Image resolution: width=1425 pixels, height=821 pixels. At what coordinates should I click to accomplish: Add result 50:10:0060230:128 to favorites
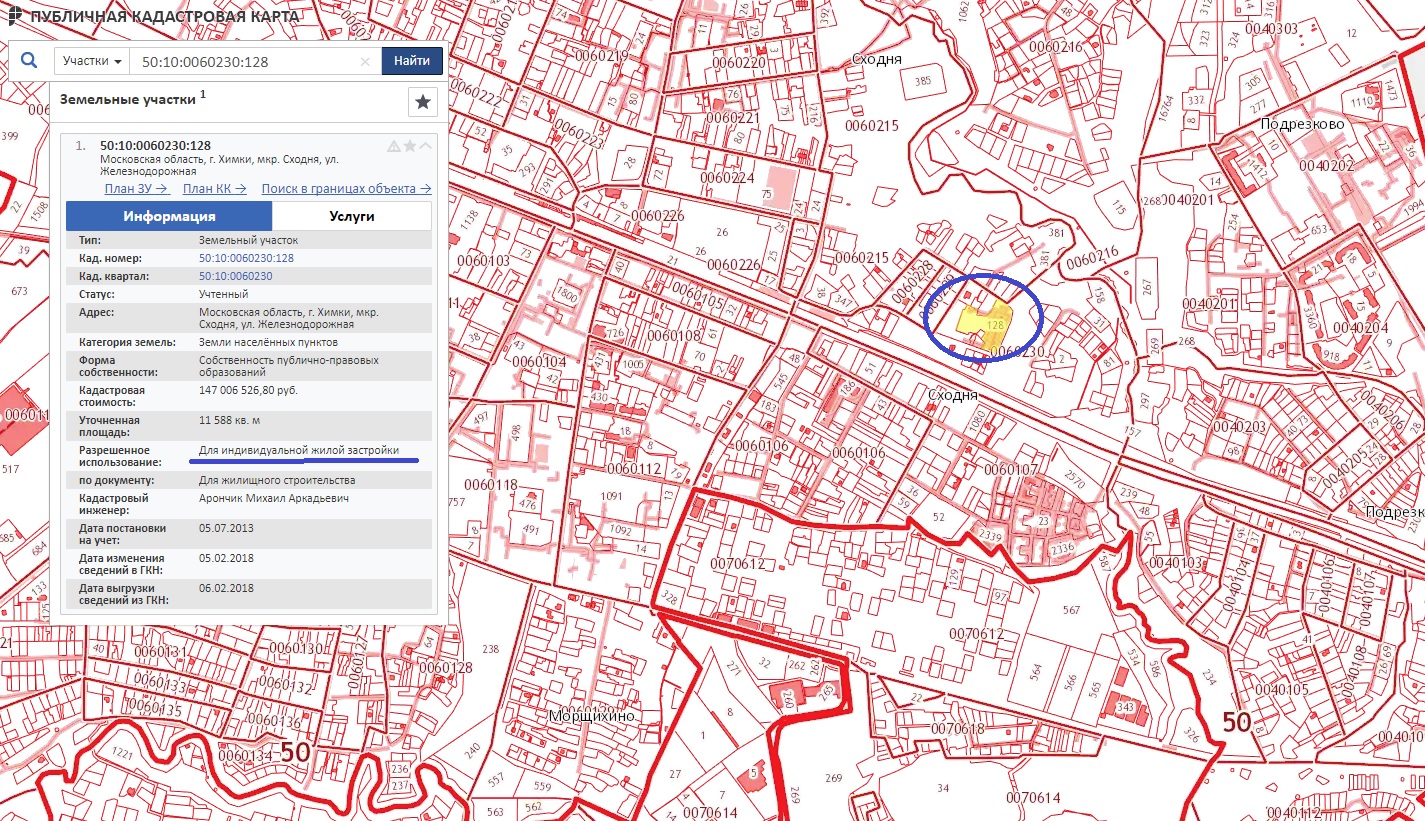pos(410,146)
